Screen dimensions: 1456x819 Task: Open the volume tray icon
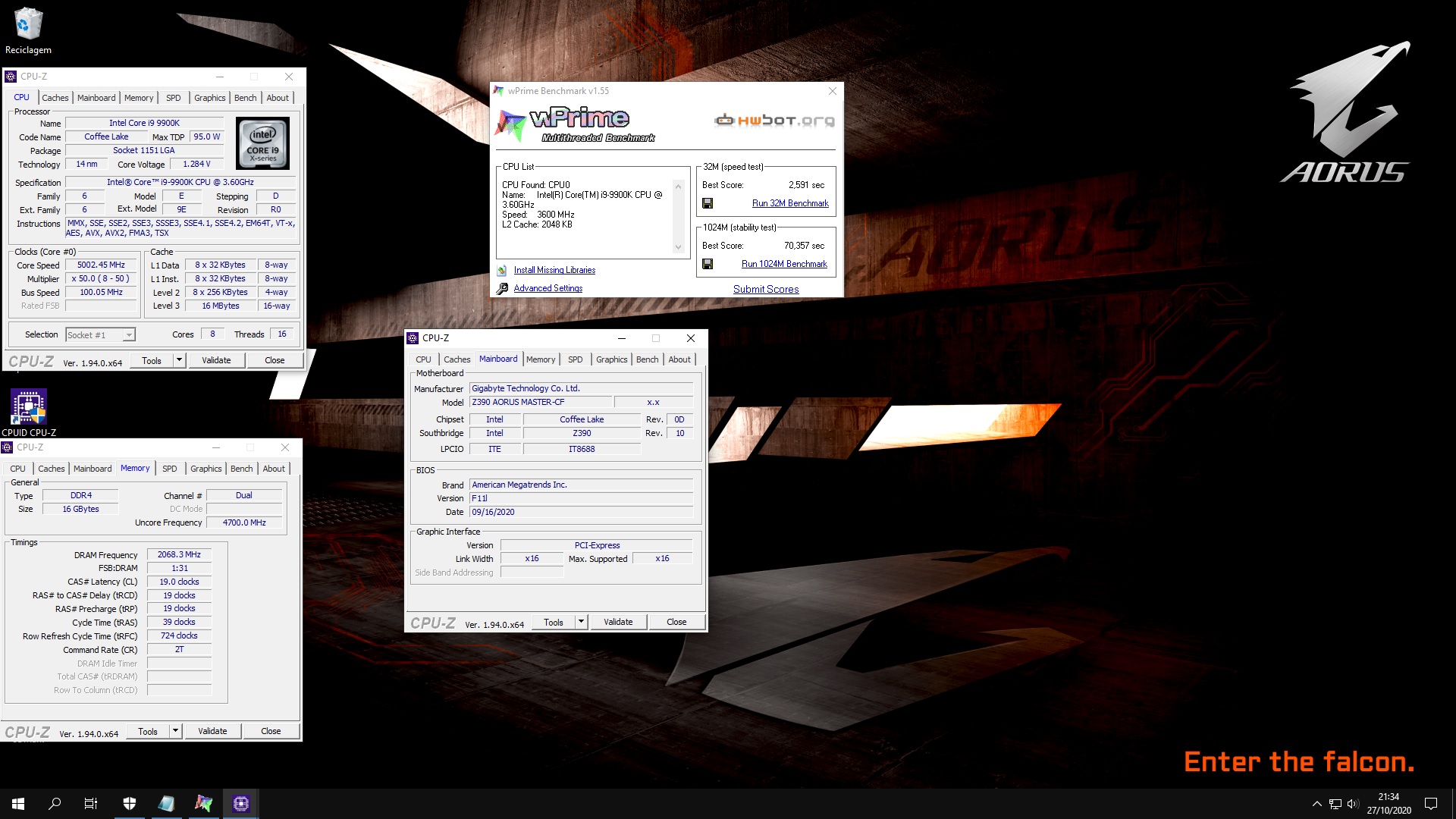tap(1353, 804)
